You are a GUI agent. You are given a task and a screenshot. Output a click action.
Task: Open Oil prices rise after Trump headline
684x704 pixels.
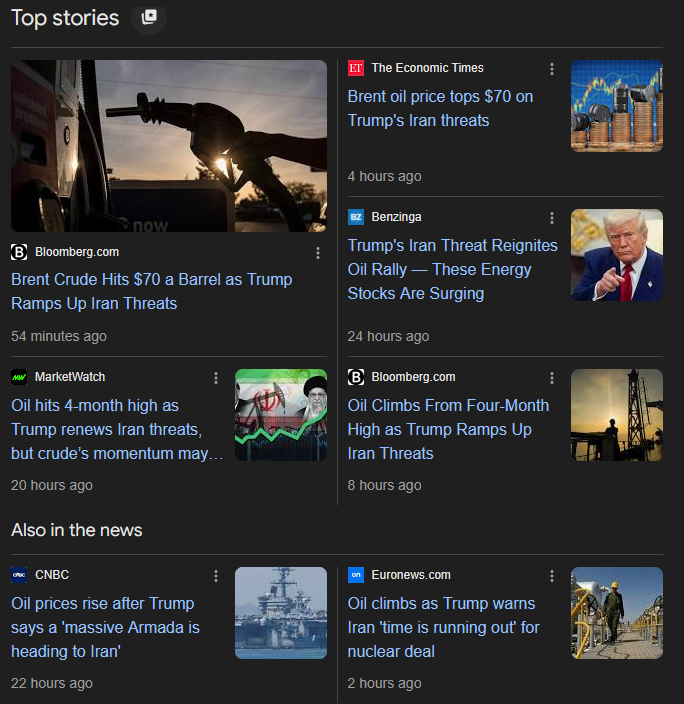pyautogui.click(x=105, y=628)
